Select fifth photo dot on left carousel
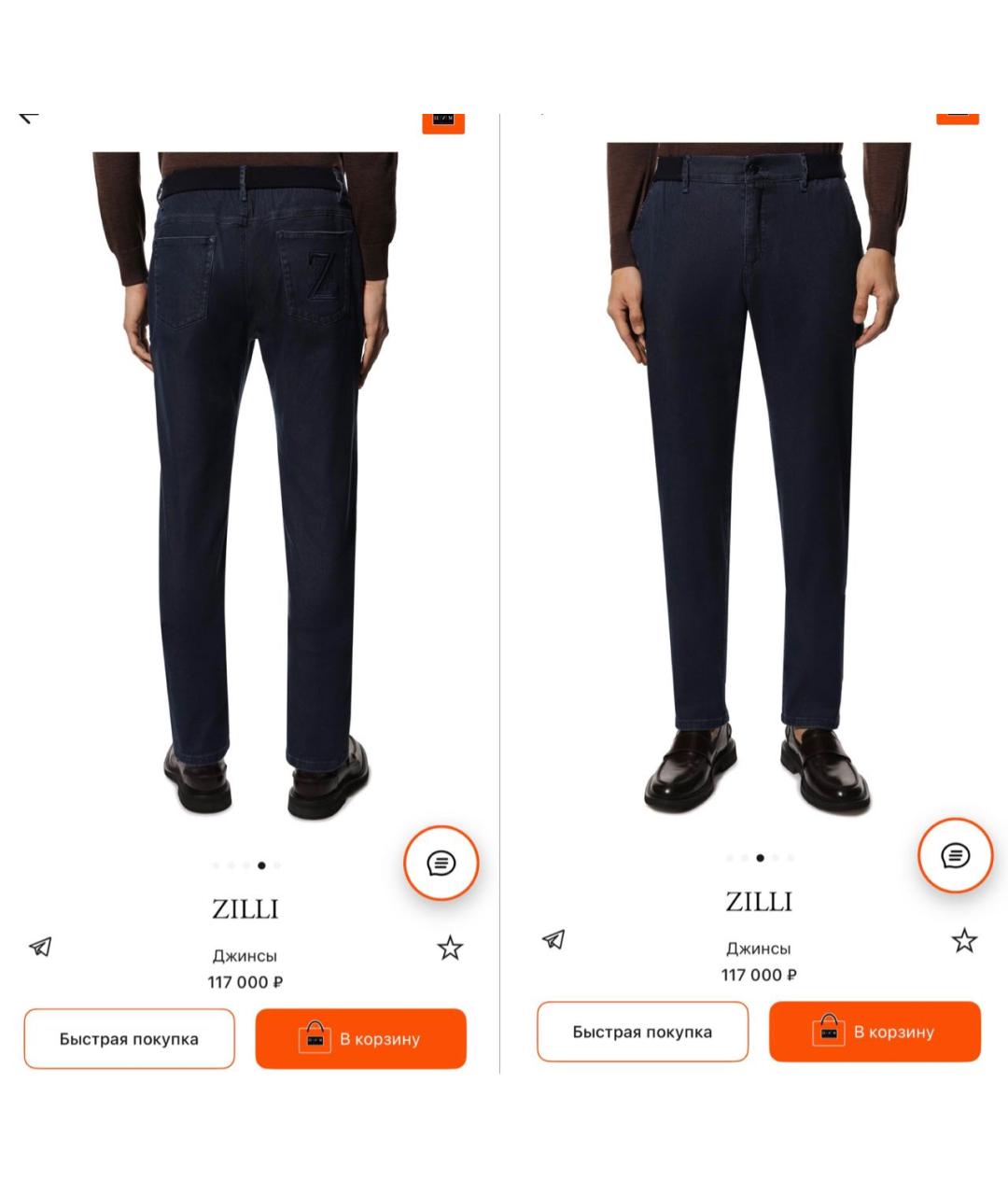The image size is (1008, 1195). click(x=276, y=865)
